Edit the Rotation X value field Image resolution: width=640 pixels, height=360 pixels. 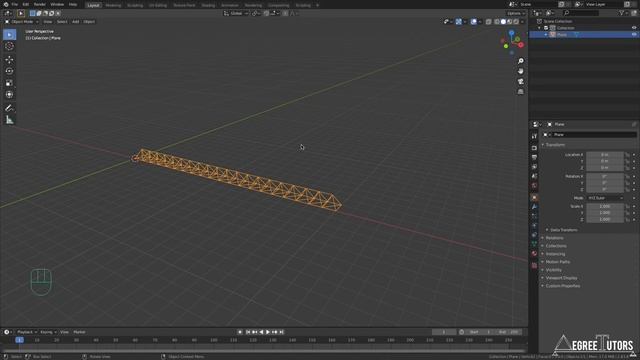[x=605, y=176]
